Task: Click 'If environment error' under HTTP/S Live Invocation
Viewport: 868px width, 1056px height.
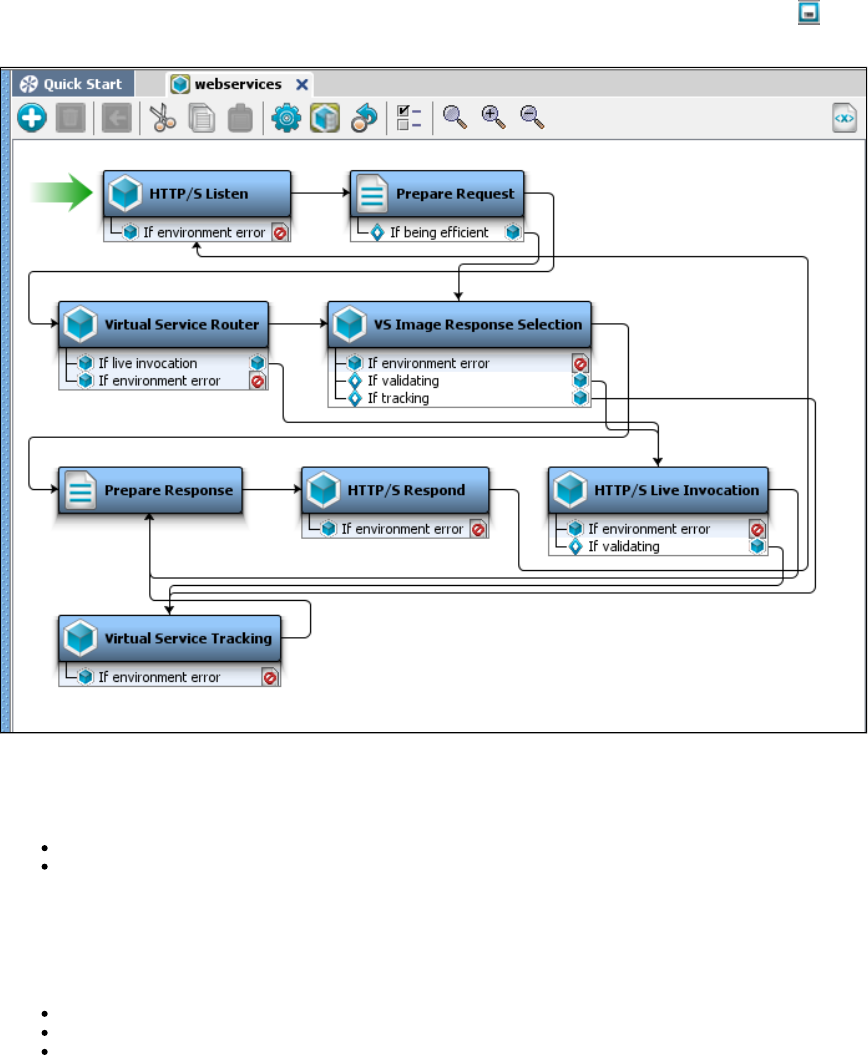Action: coord(649,529)
